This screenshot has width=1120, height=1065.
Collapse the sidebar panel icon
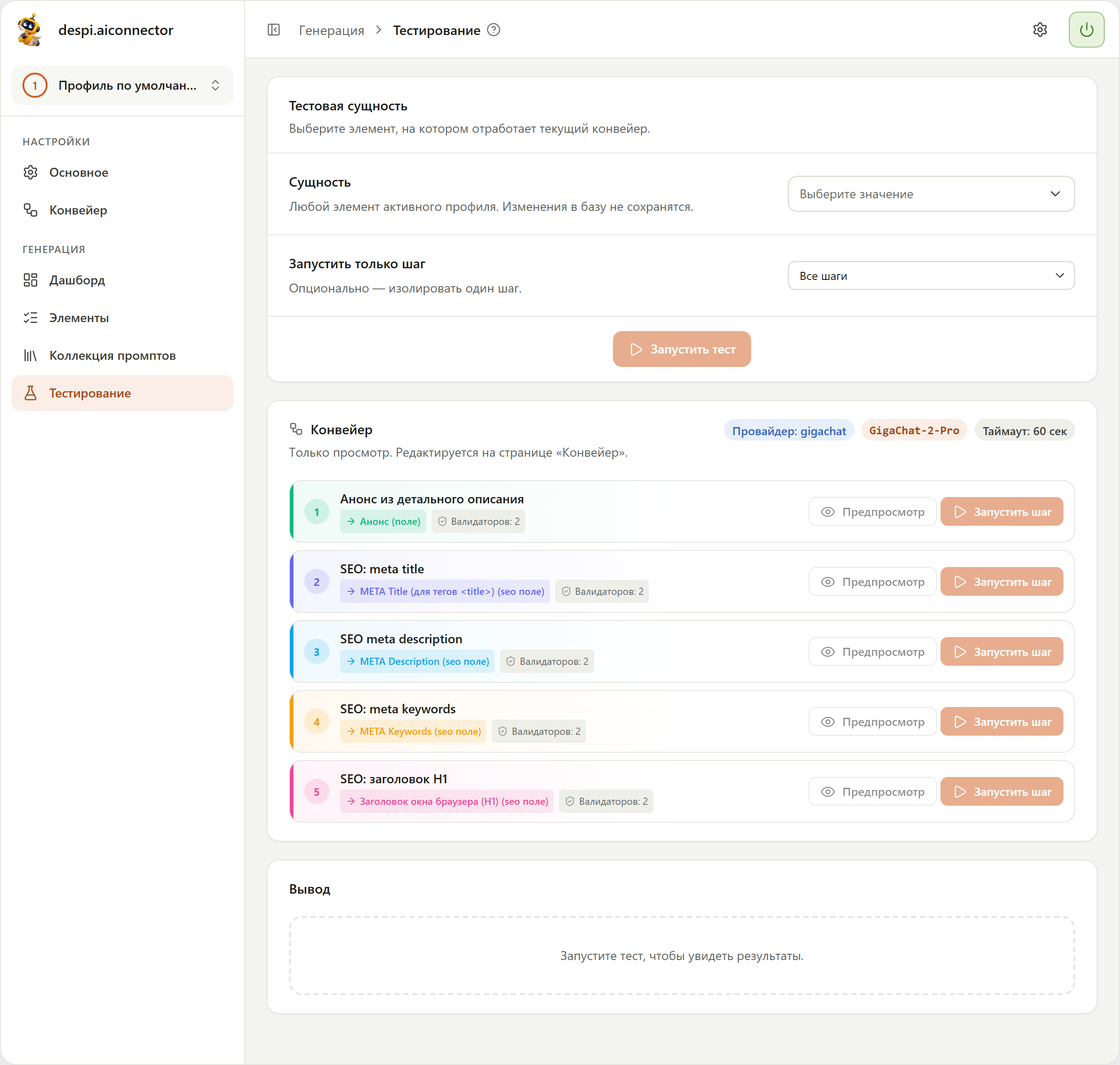(274, 30)
